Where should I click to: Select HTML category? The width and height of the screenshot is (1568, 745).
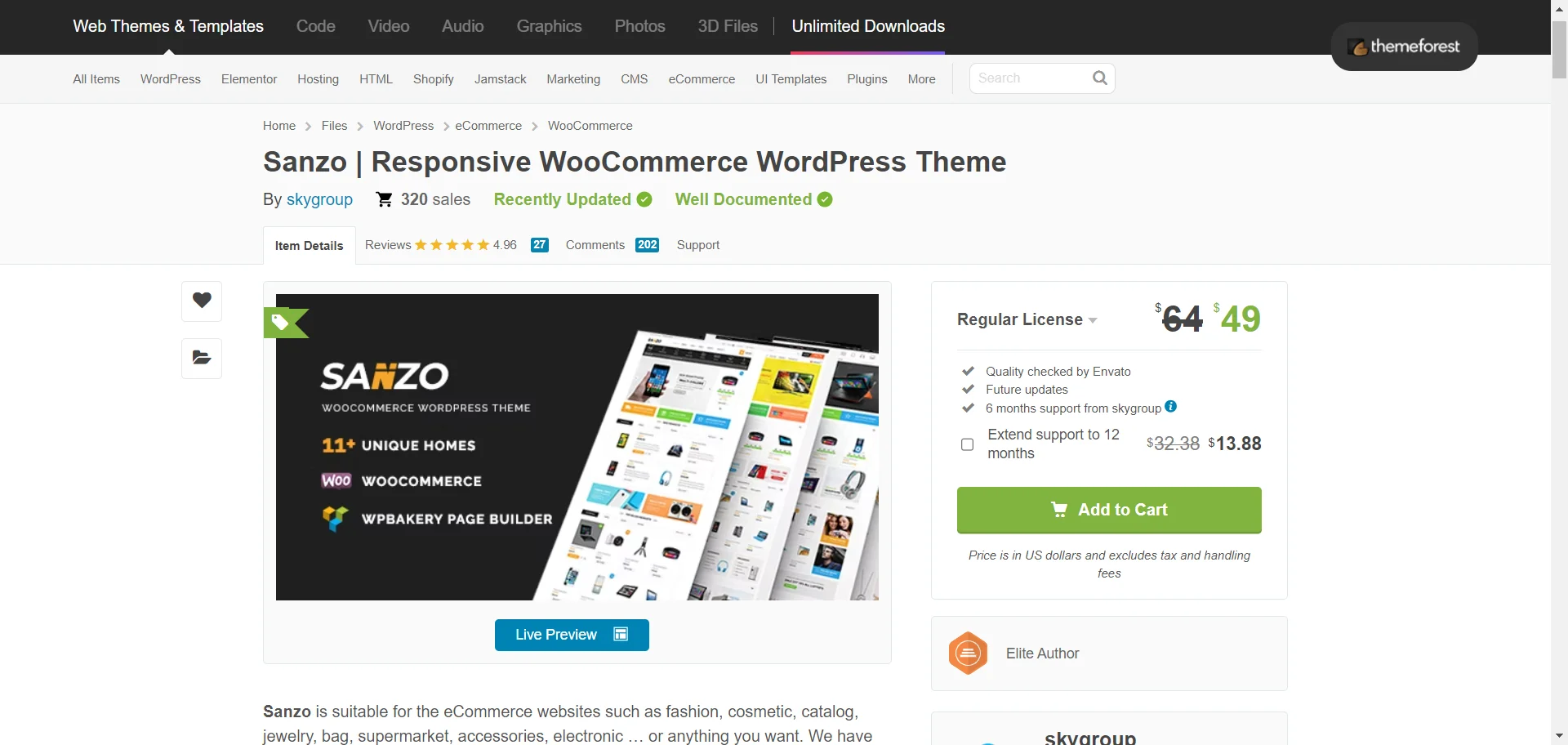[376, 79]
